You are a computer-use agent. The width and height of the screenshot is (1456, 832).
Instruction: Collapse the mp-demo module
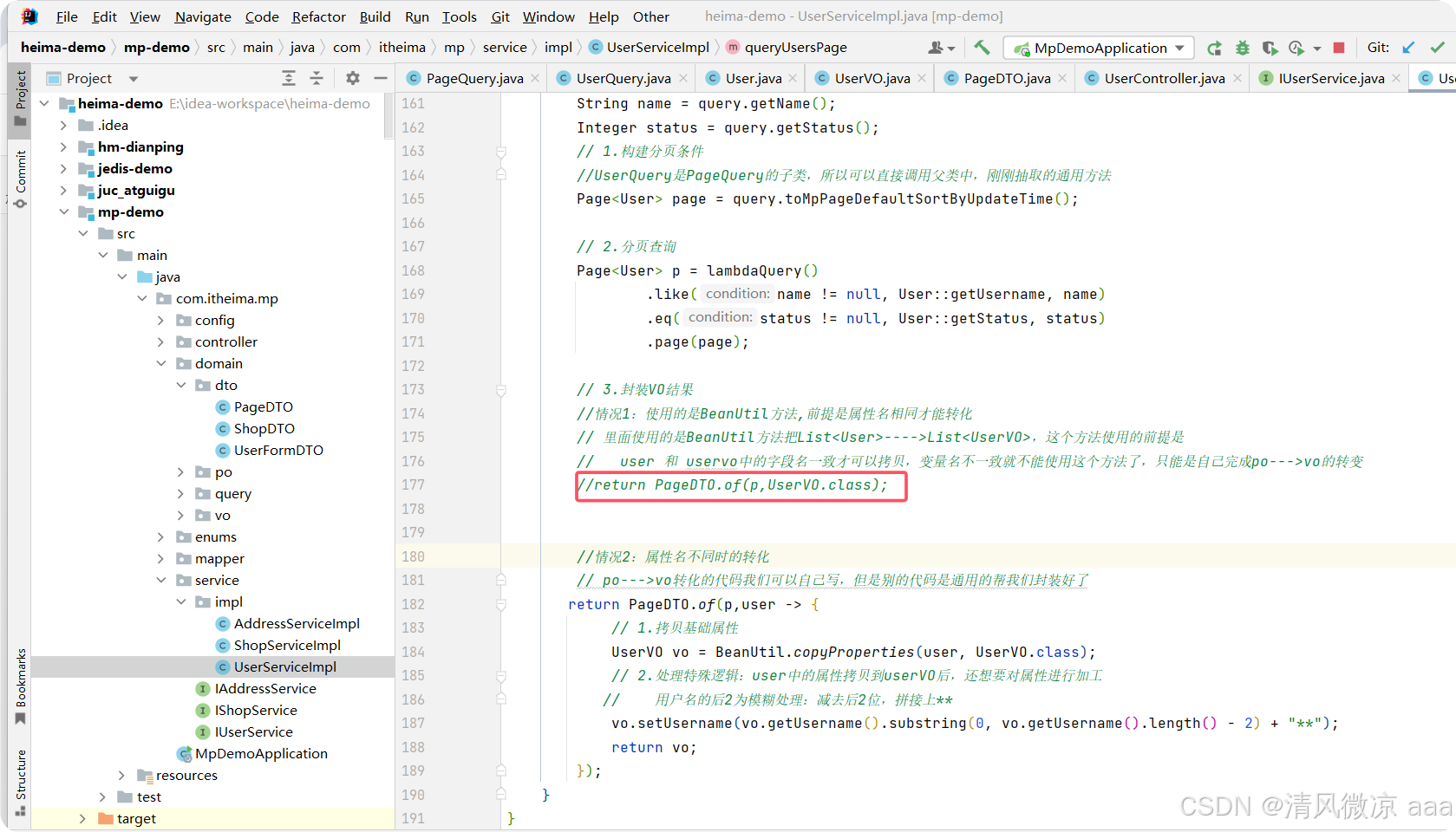pyautogui.click(x=63, y=211)
